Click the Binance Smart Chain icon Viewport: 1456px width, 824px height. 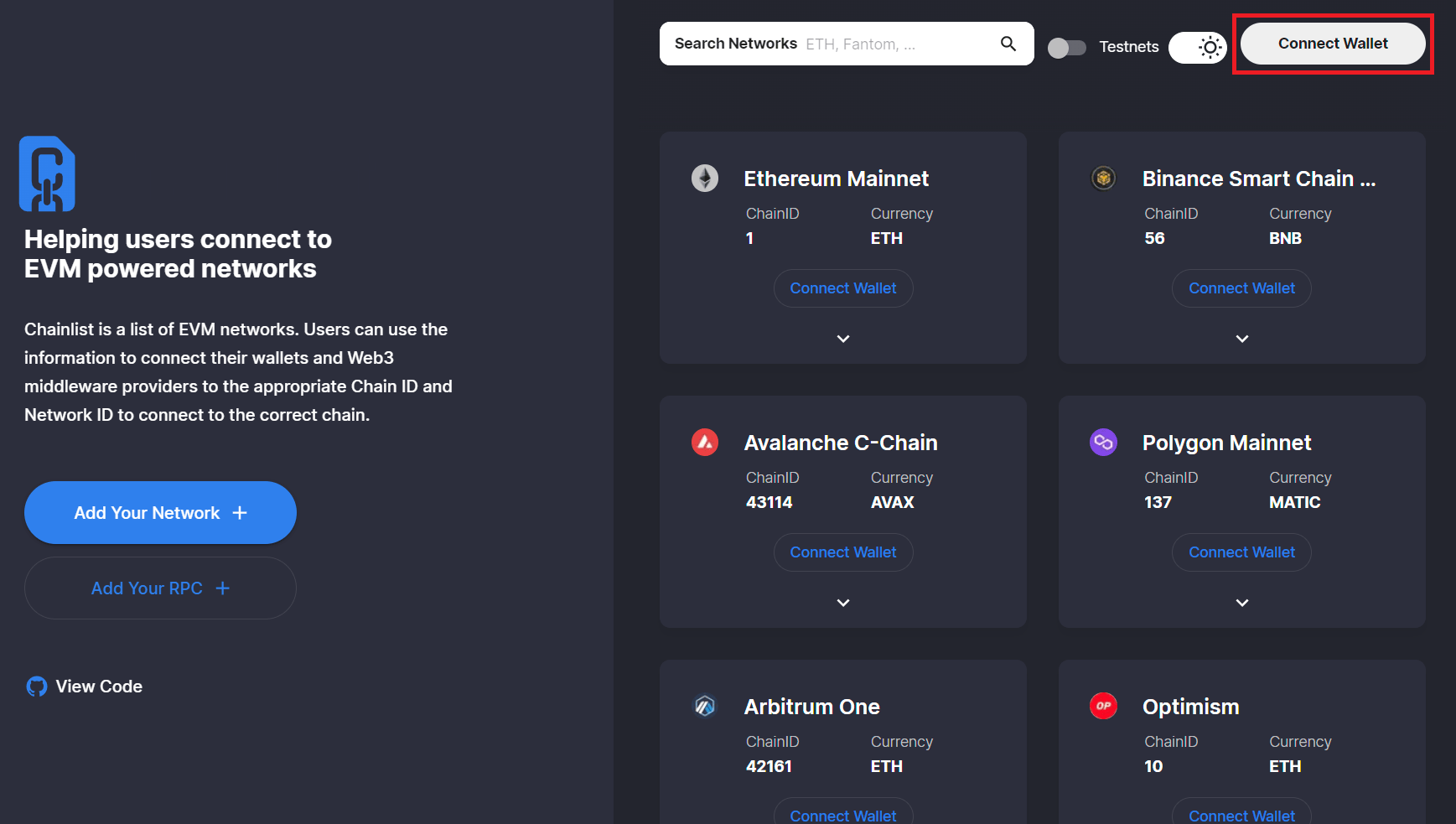pos(1103,178)
